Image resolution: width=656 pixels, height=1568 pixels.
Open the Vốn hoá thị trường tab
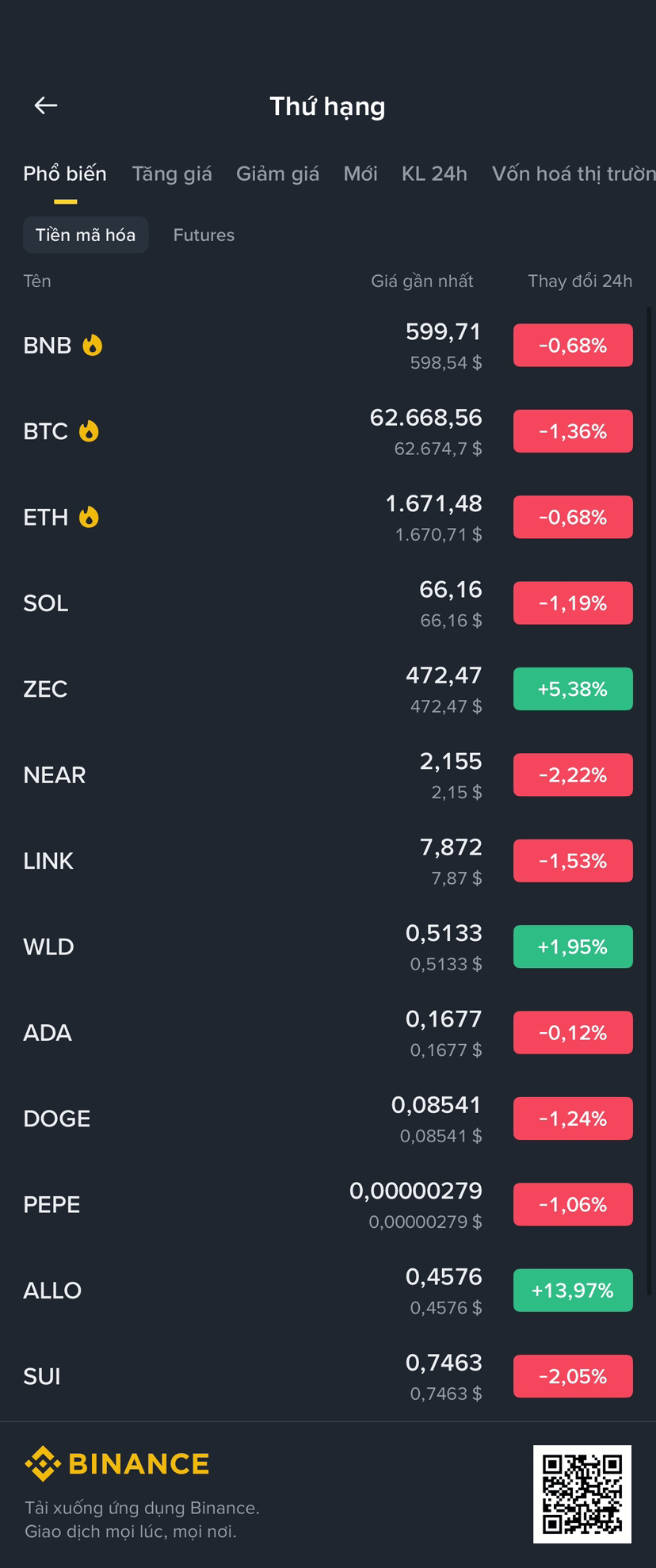(574, 174)
